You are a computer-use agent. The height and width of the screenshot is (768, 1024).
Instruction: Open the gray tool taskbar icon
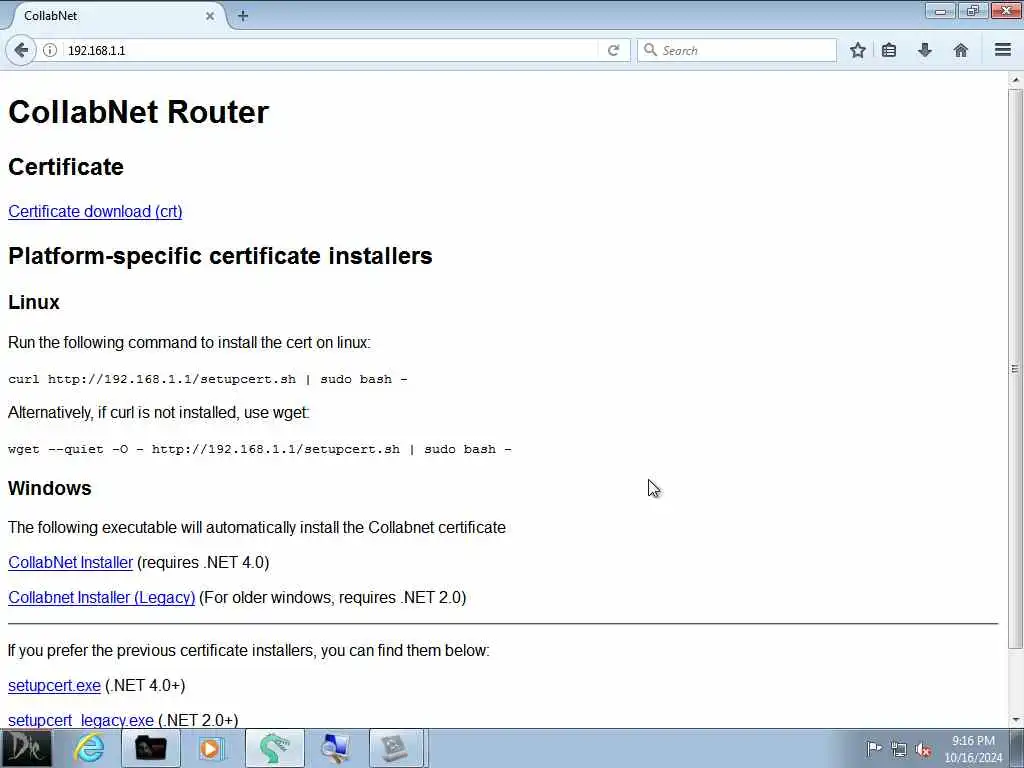tap(397, 748)
